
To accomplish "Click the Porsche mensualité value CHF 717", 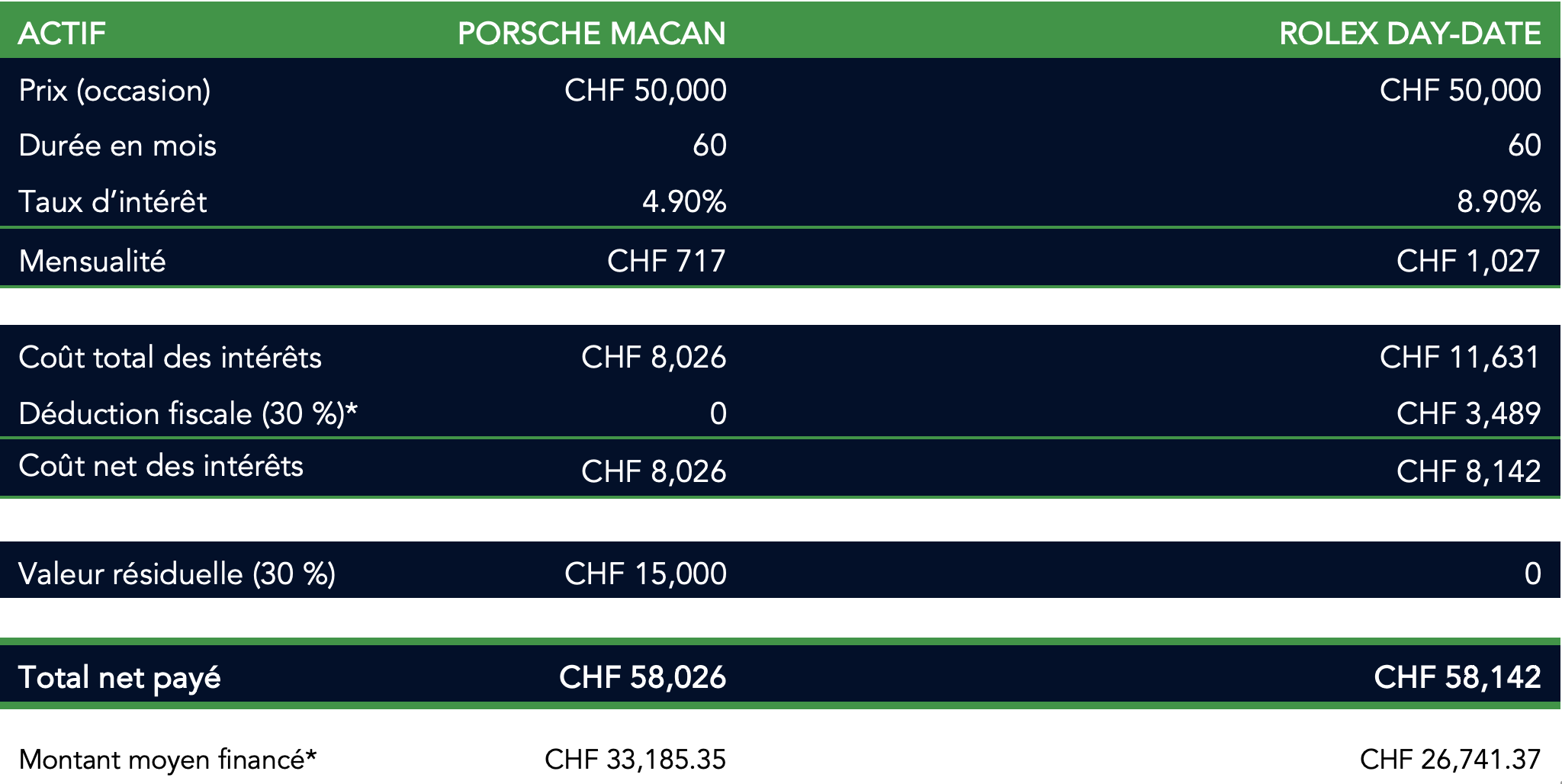I will (667, 262).
